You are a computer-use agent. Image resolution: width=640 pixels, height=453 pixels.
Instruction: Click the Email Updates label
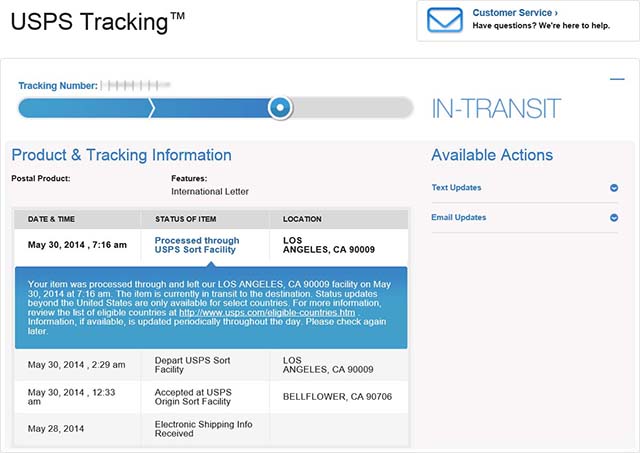tap(458, 217)
